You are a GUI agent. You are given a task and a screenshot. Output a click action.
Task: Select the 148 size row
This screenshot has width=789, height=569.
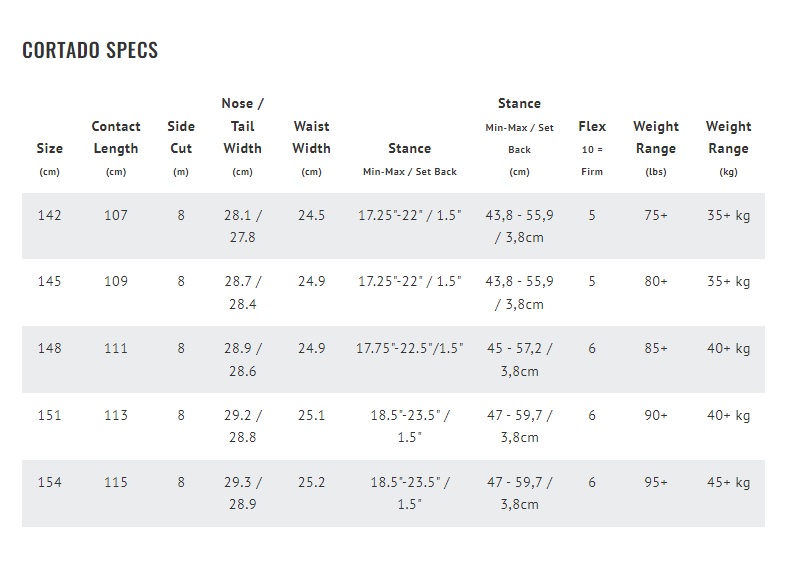coord(393,359)
